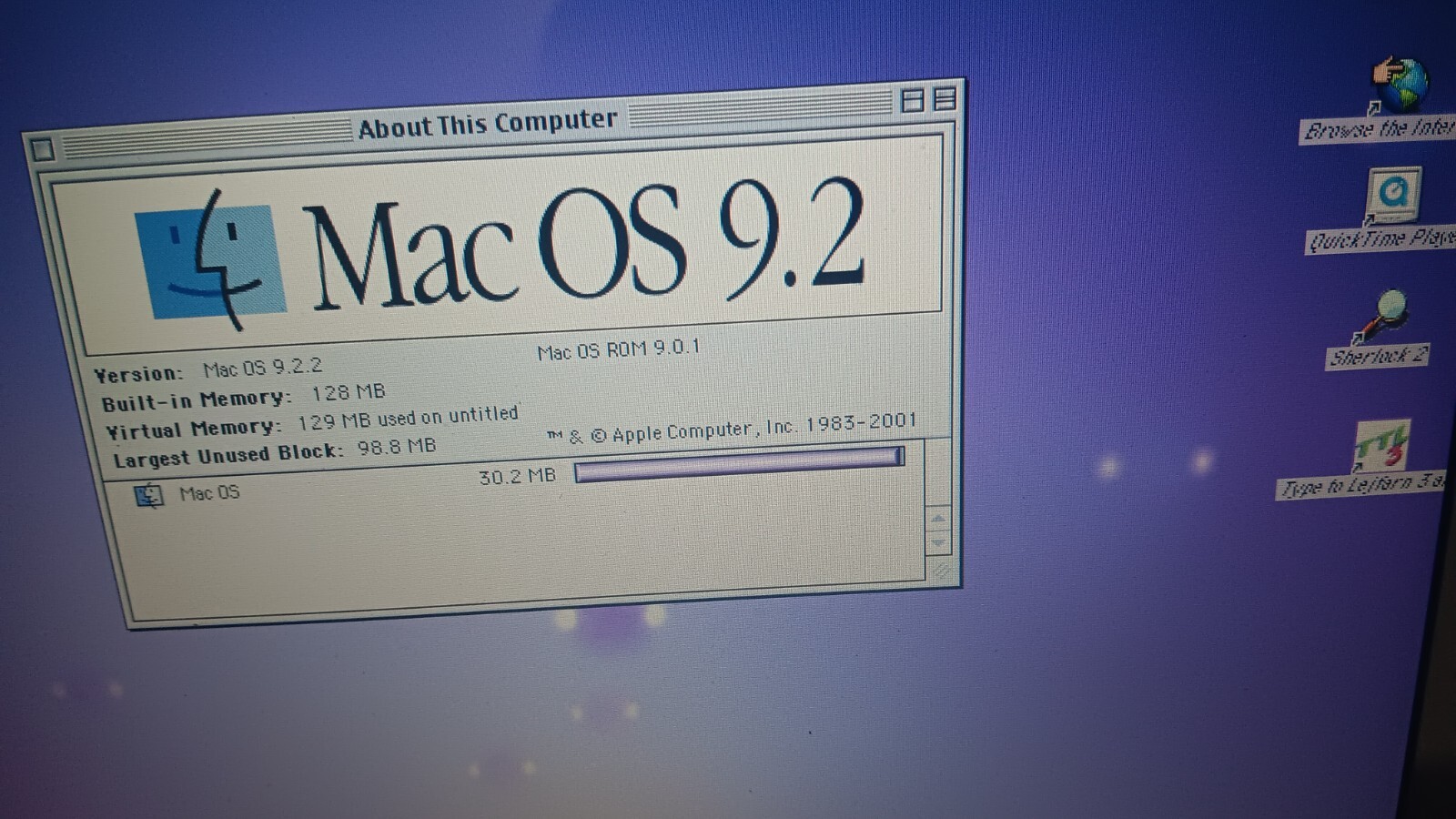This screenshot has height=819, width=1456.
Task: Click the Finder face logo in About window
Action: (210, 259)
